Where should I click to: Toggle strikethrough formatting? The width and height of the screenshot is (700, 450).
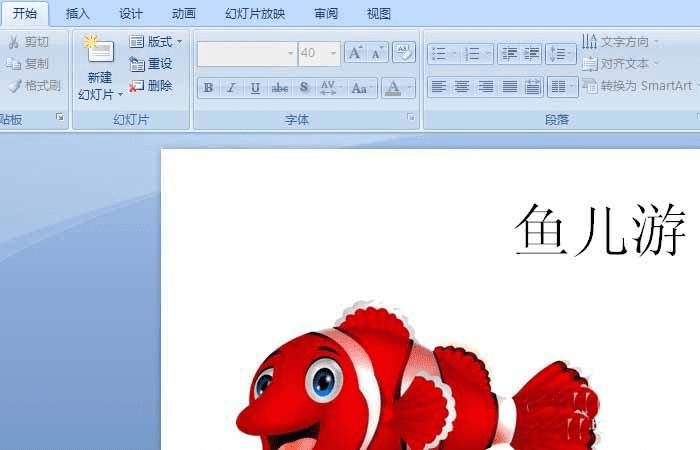tap(279, 88)
